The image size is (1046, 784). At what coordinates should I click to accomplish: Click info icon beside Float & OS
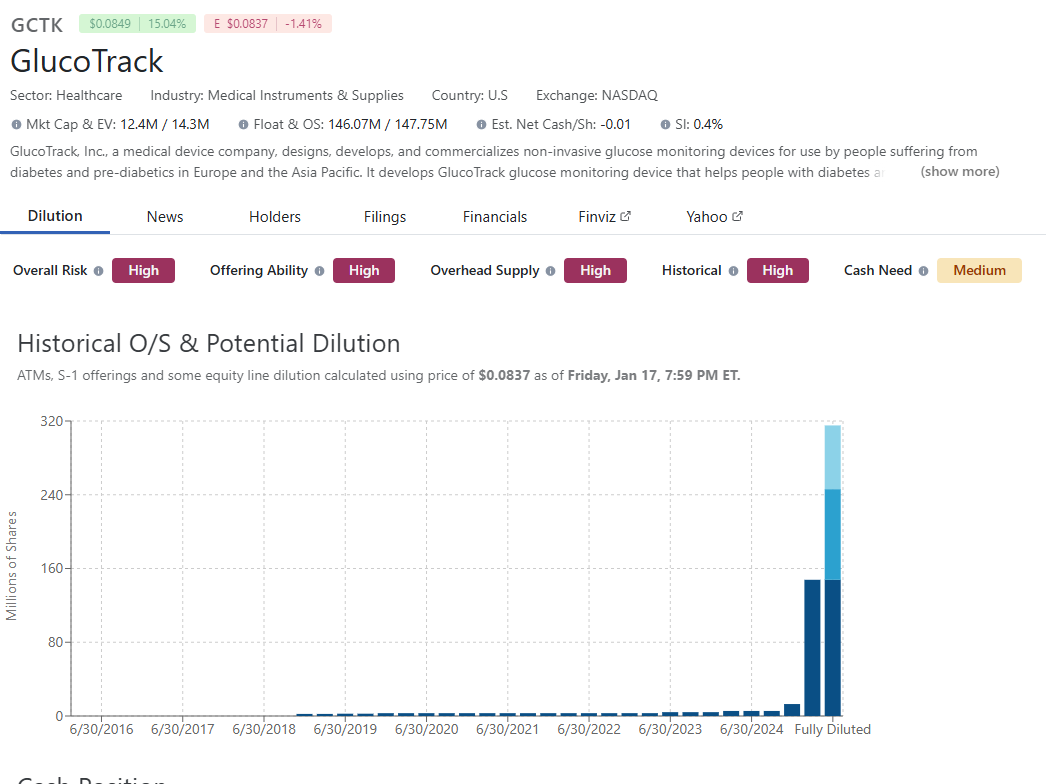(x=243, y=125)
